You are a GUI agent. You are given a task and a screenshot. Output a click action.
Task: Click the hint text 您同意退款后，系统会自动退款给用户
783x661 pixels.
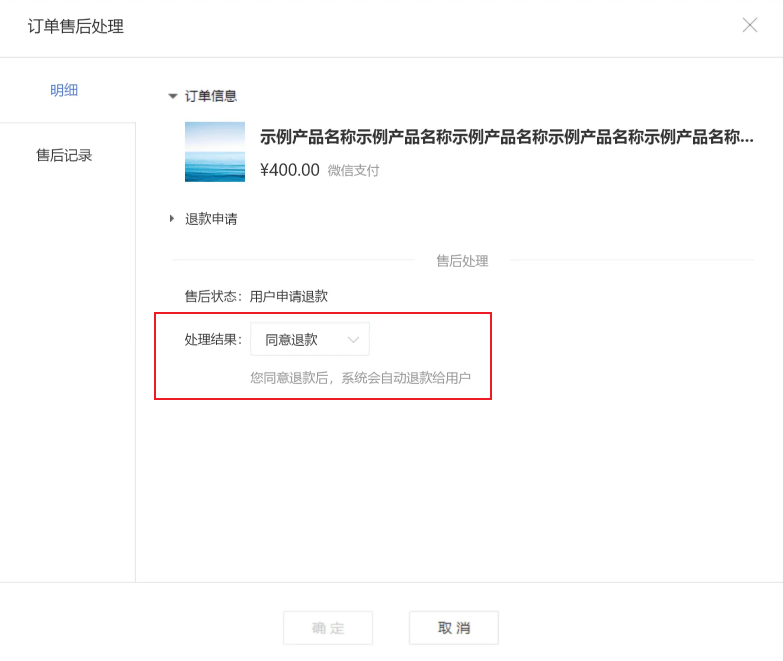(x=360, y=378)
